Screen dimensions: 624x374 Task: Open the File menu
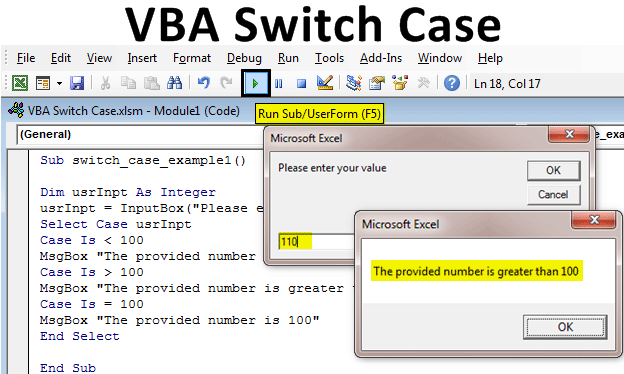tap(26, 58)
